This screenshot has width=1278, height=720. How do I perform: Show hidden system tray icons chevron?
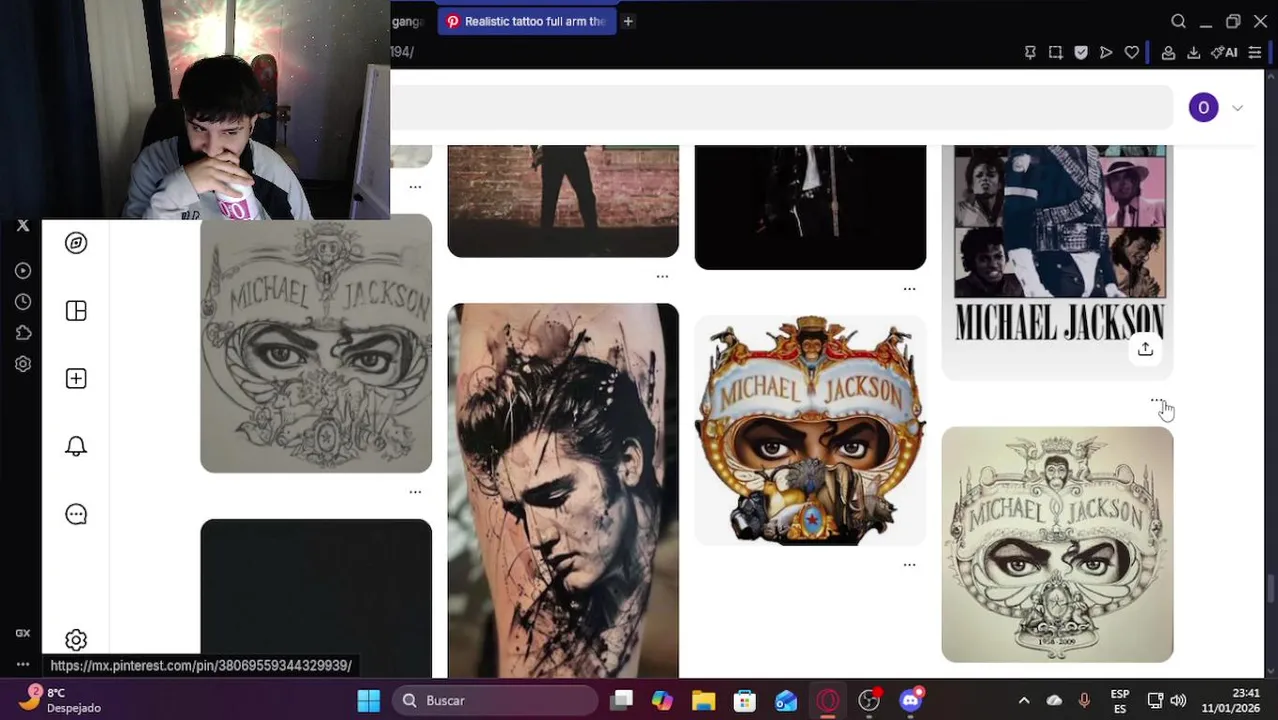[x=1023, y=701]
